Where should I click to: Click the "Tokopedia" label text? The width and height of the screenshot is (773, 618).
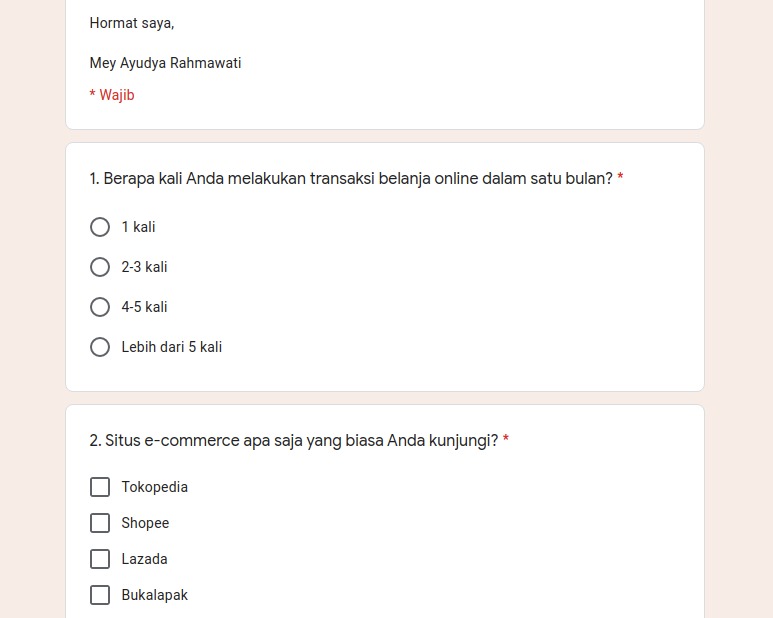point(155,487)
